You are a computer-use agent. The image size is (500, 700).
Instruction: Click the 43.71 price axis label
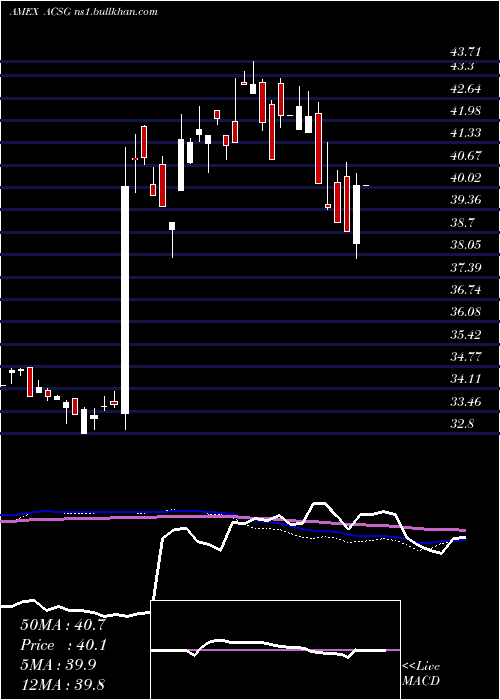(x=466, y=52)
